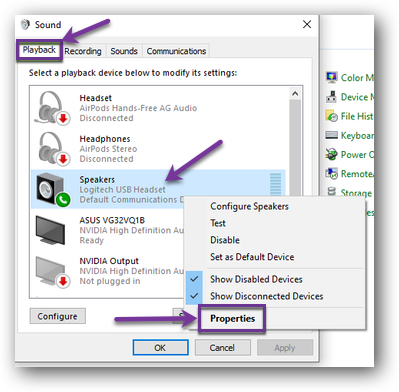Click "AirPods Hands-Free AG Audio" text
This screenshot has height=392, width=399.
pos(138,108)
